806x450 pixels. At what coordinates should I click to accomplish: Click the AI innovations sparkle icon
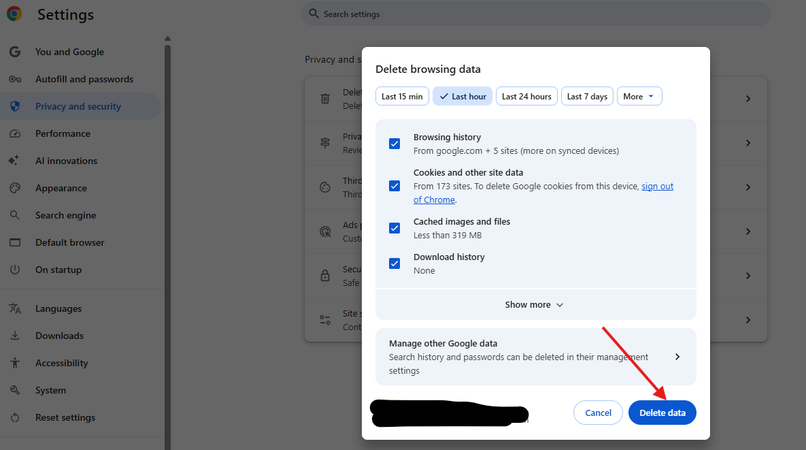tap(14, 160)
